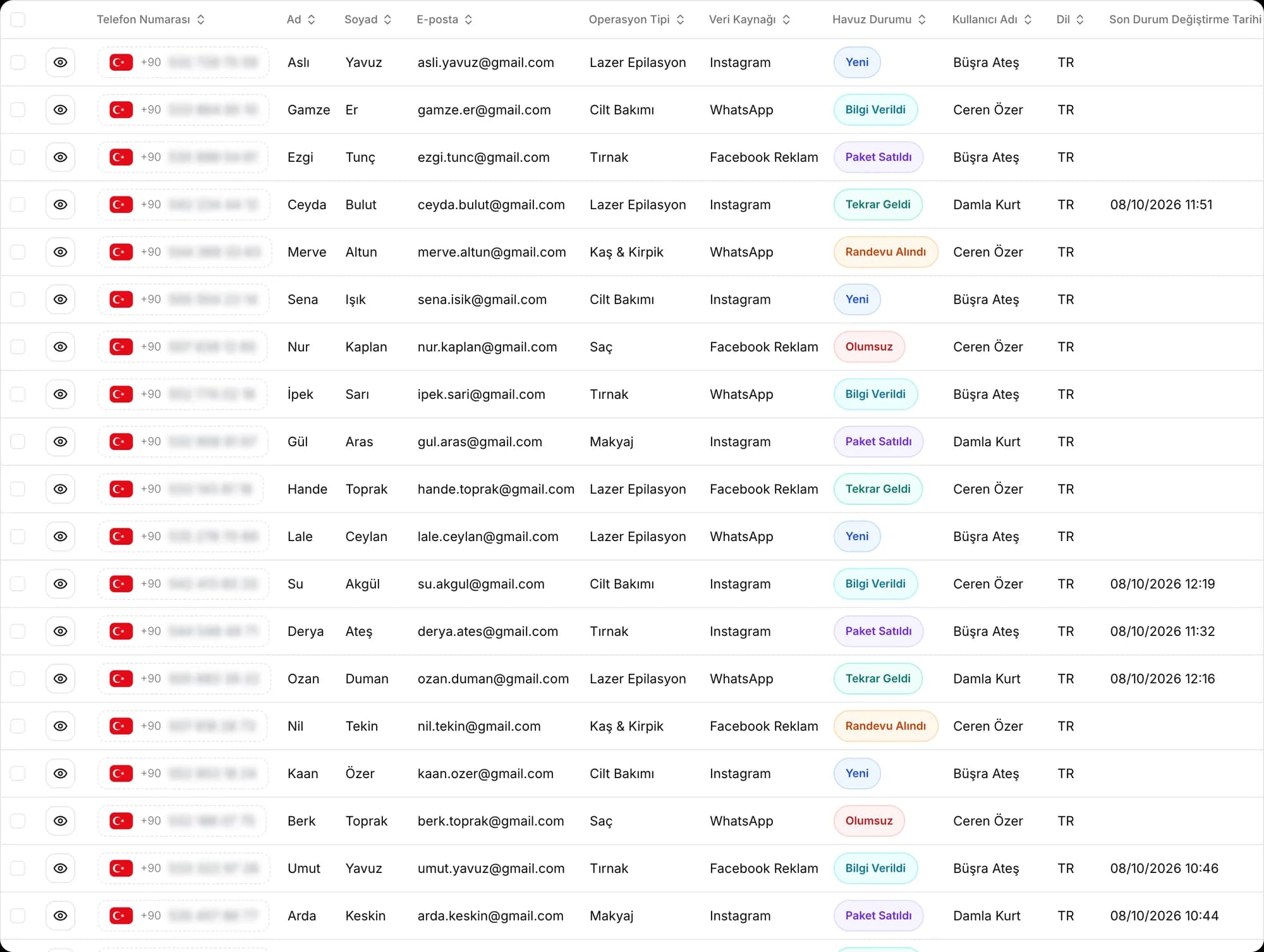1264x952 pixels.
Task: Tick the Kaan Özer row checkbox
Action: [18, 774]
